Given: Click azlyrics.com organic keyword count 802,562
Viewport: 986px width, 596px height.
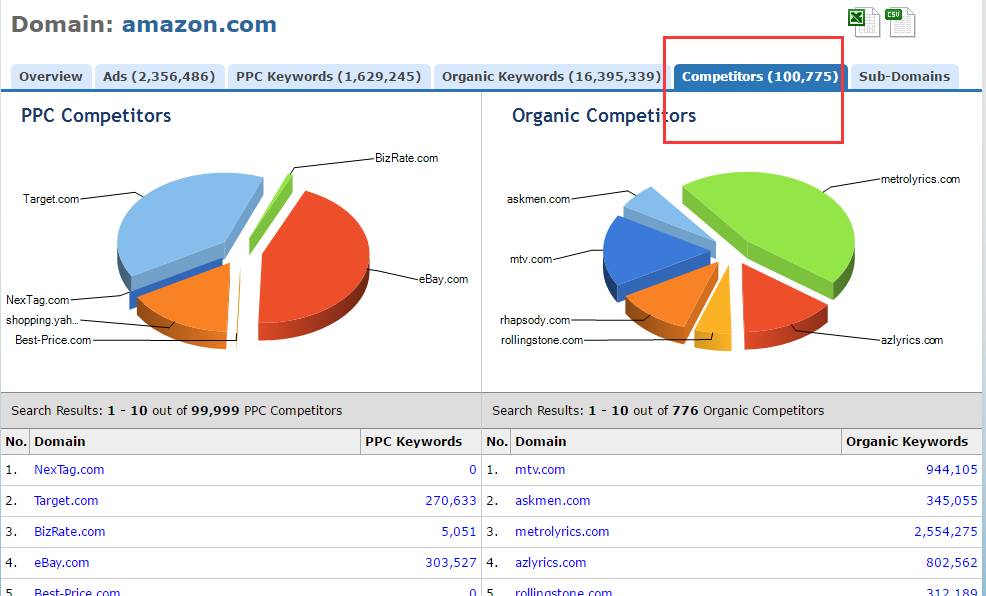Looking at the screenshot, I should 952,563.
